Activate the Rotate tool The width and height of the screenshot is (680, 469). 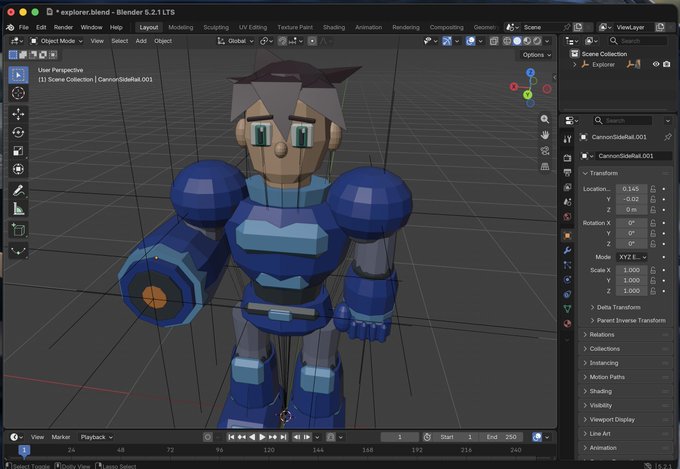(18, 132)
